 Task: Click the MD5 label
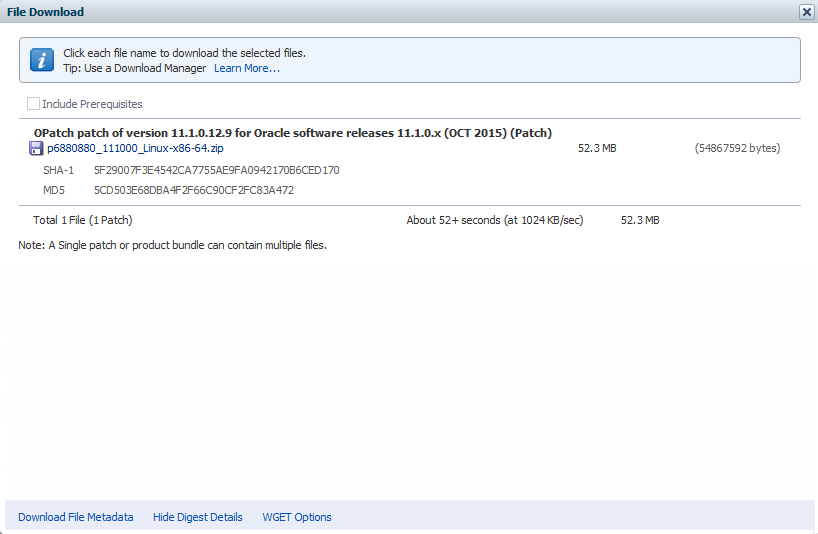tap(54, 190)
